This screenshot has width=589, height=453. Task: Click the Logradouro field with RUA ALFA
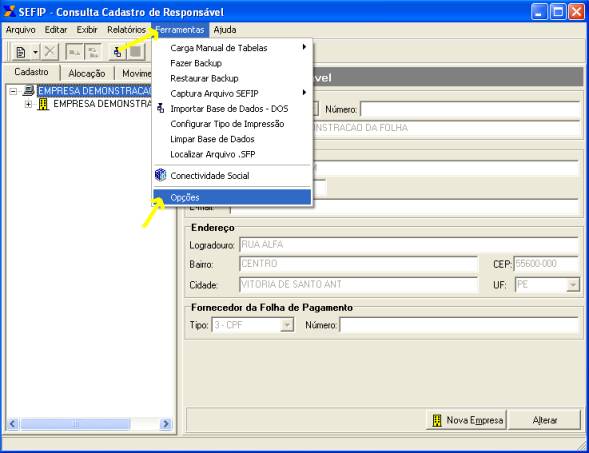pos(409,245)
